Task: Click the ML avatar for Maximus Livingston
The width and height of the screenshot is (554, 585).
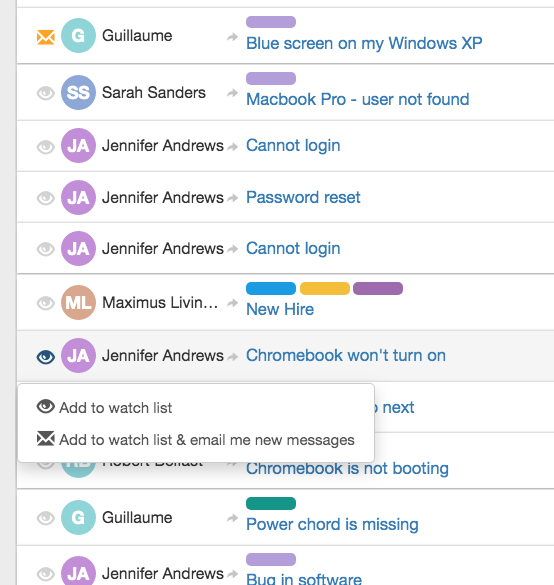Action: tap(78, 303)
